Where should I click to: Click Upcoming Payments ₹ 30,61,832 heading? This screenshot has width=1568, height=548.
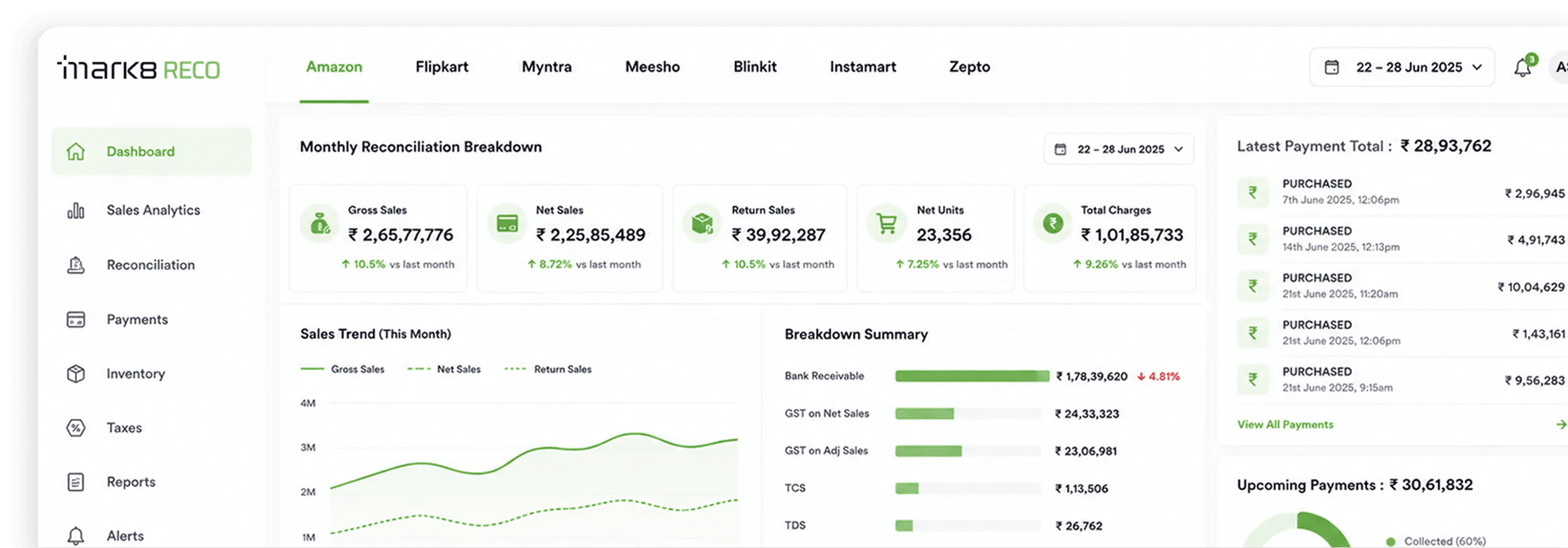1355,485
